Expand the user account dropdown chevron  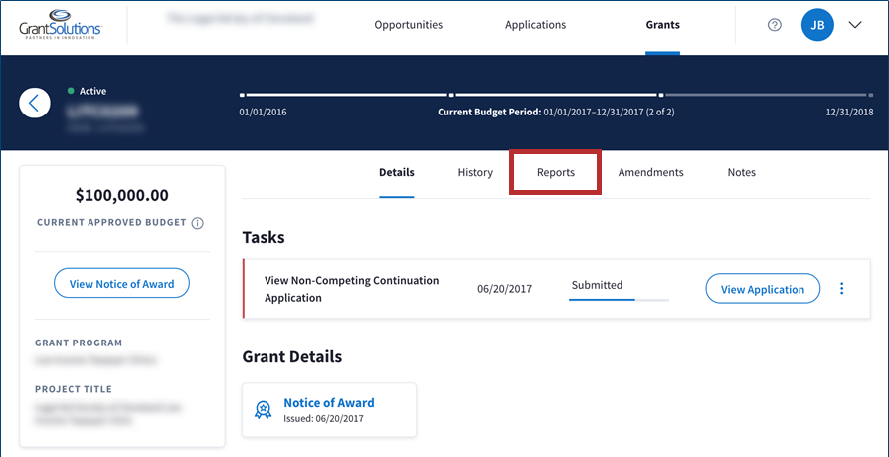click(855, 25)
